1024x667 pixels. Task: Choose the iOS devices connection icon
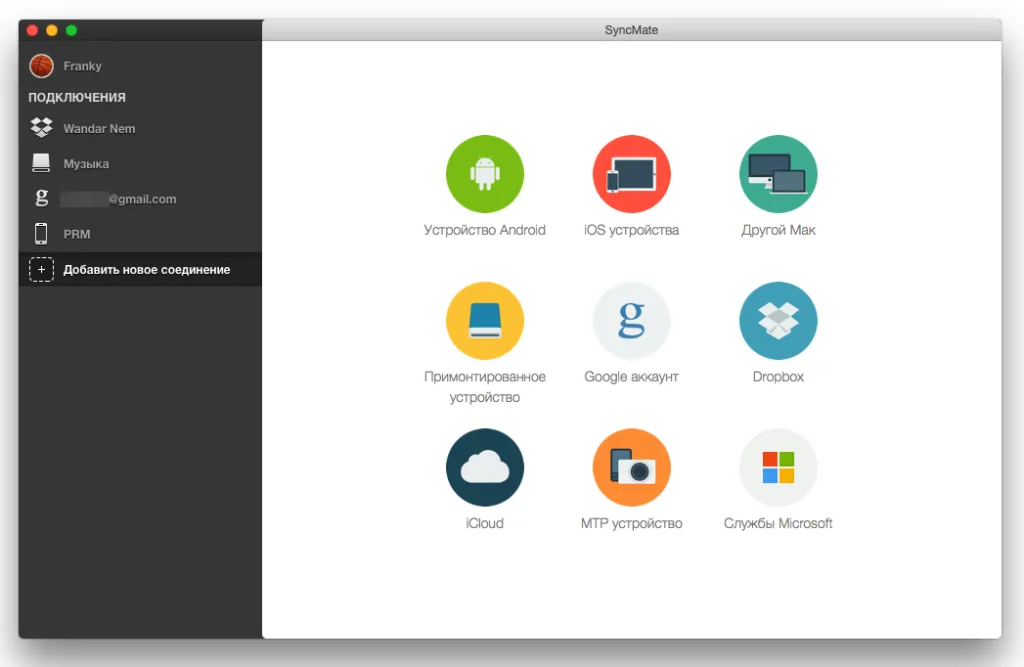631,174
